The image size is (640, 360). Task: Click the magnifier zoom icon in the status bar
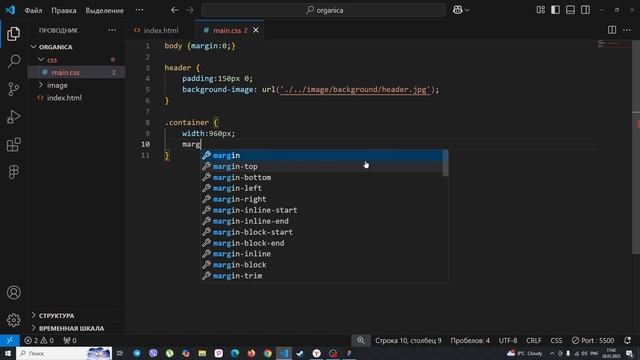tap(361, 340)
